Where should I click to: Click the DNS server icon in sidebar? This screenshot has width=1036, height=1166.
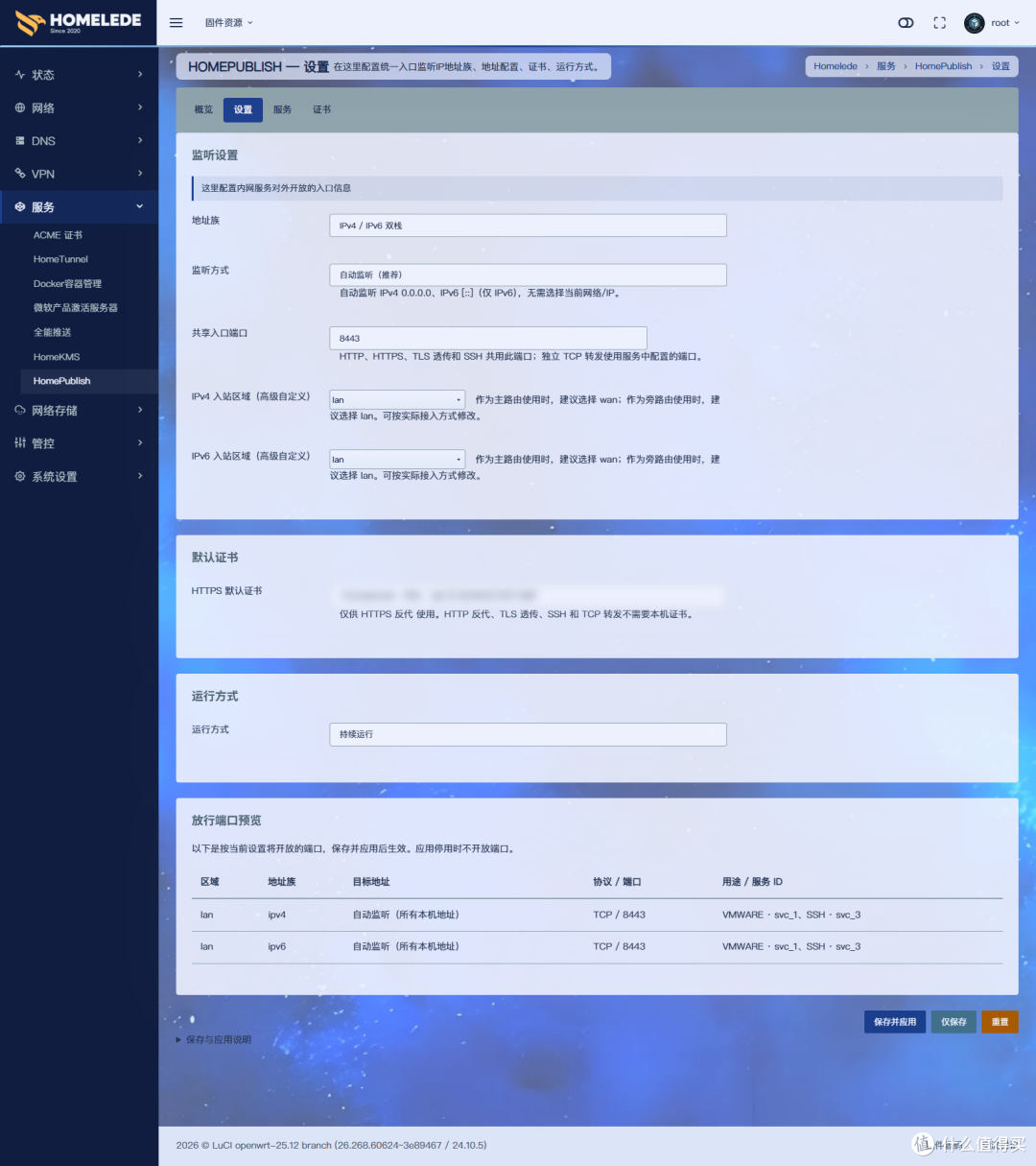20,141
